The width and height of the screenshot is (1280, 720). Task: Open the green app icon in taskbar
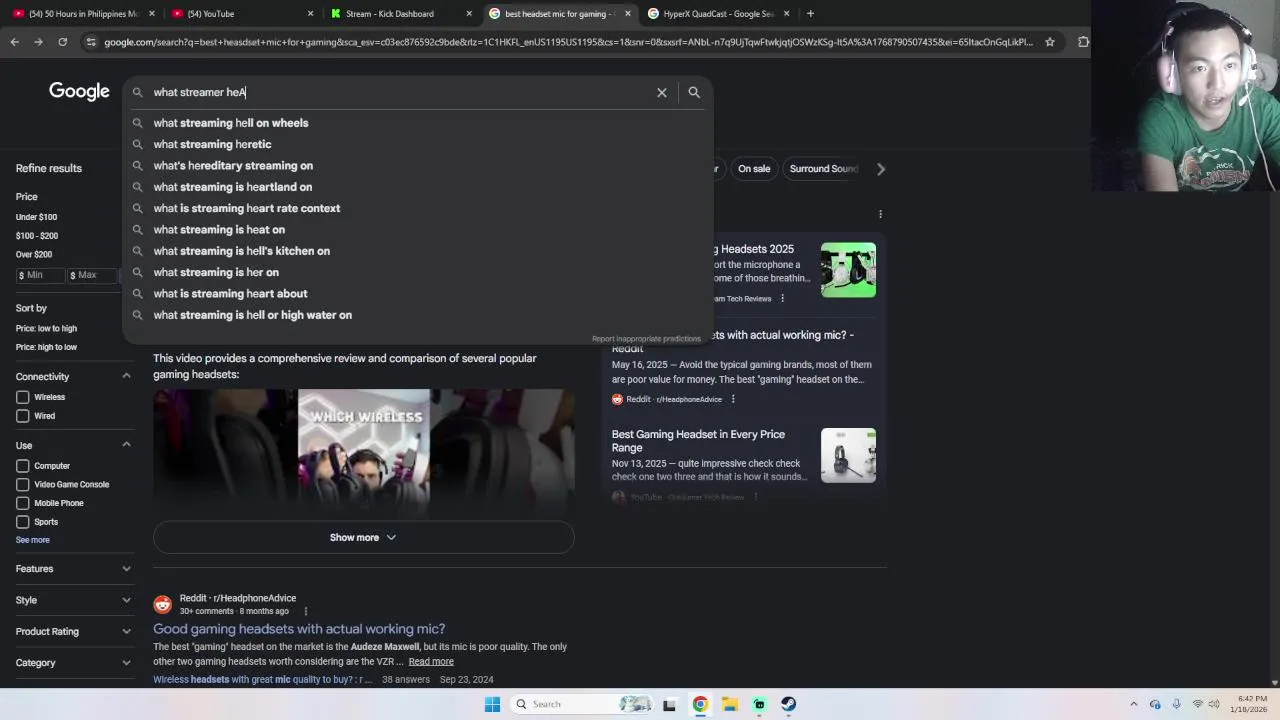pos(759,704)
